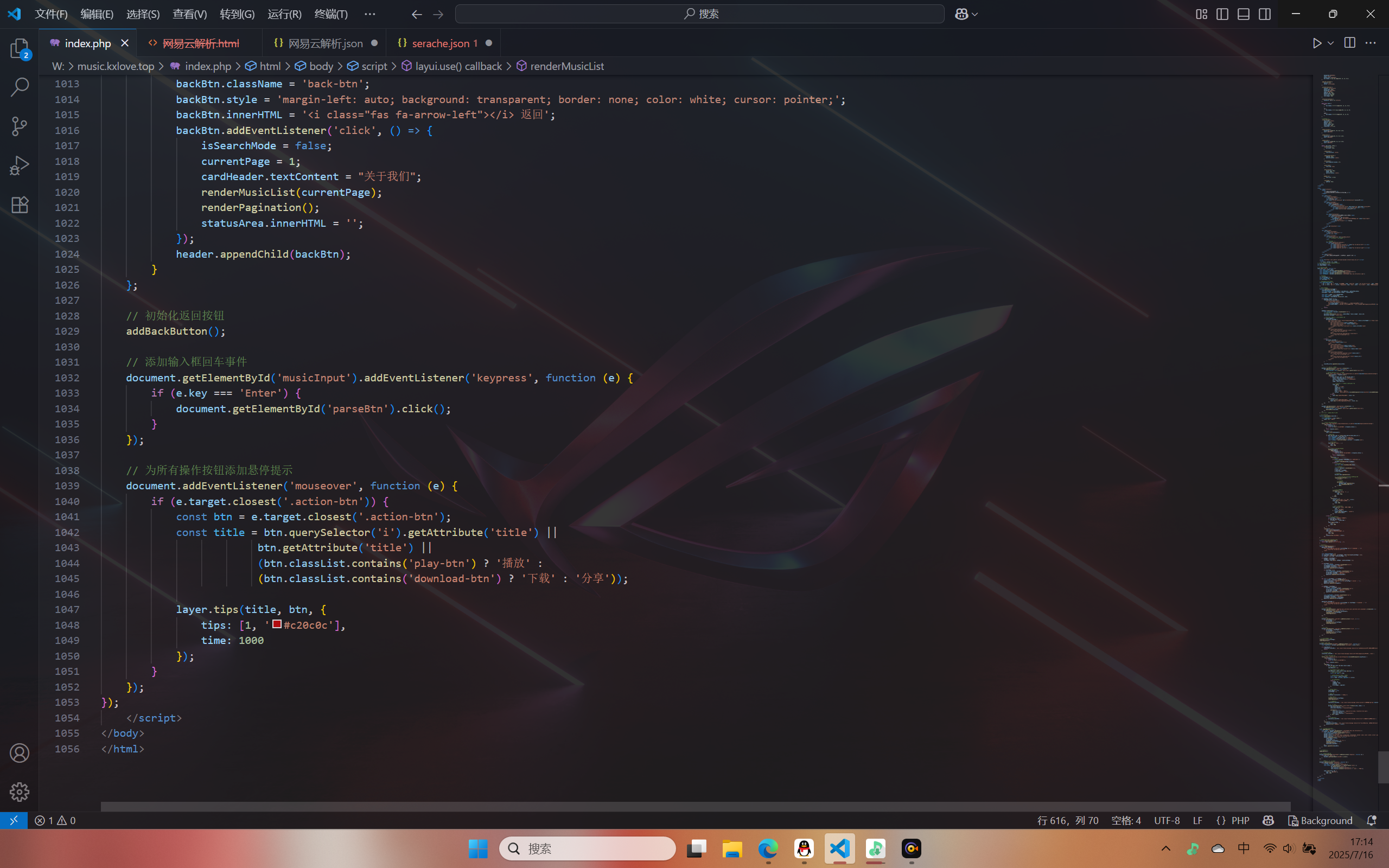Screen dimensions: 1389x868
Task: Open Copilot dropdown arrow in title bar
Action: 974,14
